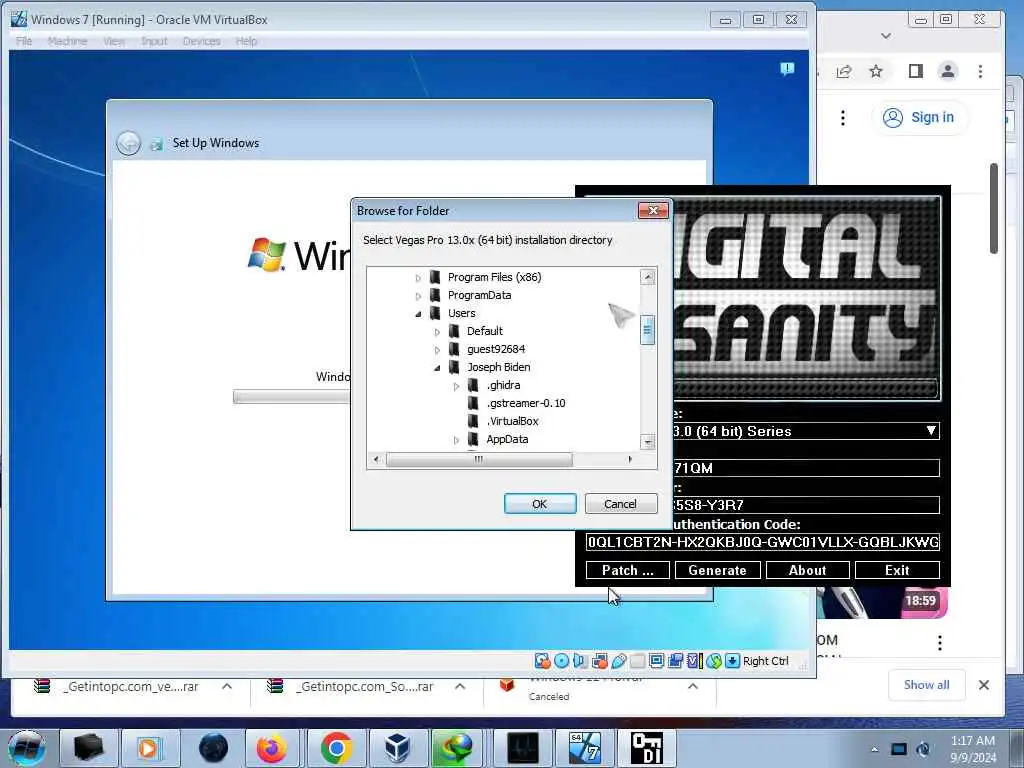1024x768 pixels.
Task: Click the Generate button in keygen
Action: click(x=718, y=570)
